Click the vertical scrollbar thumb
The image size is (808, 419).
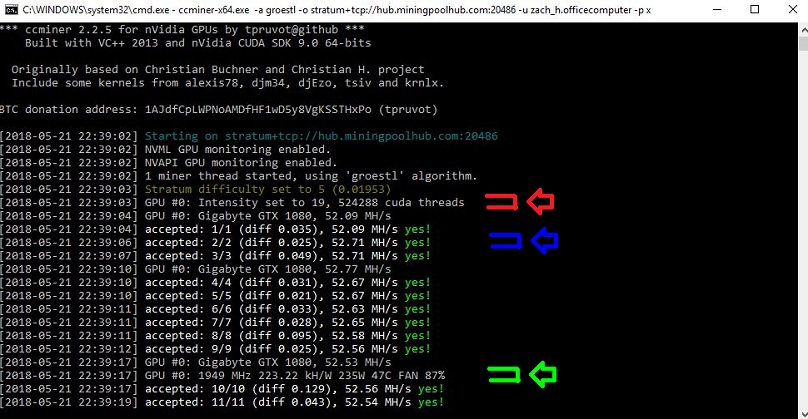pos(803,44)
